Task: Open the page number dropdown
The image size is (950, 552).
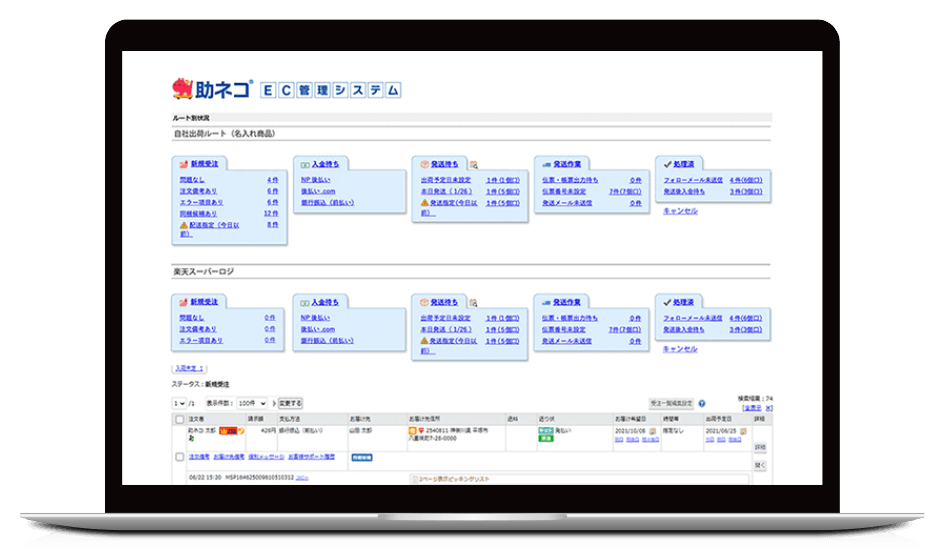Action: [179, 403]
